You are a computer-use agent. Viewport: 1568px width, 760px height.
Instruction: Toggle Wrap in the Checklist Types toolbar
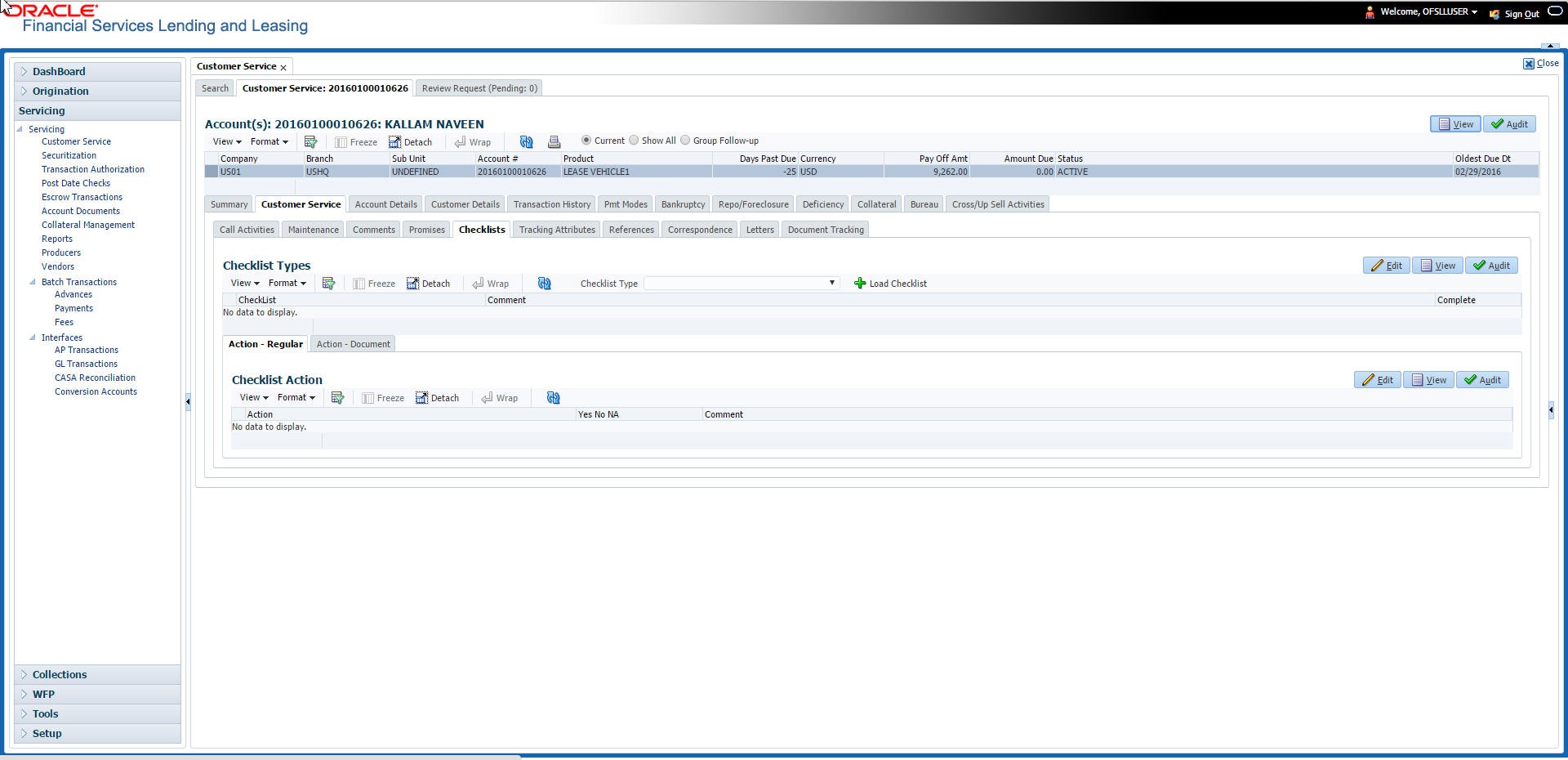491,284
